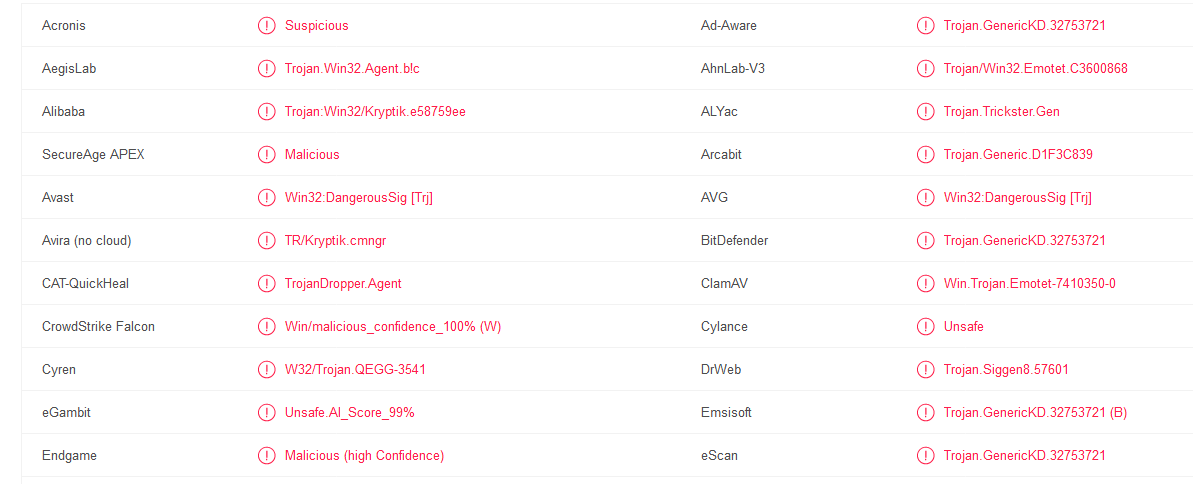Click the Trojan:Win32/Kryptik.e58759ee result
The image size is (1193, 484).
pyautogui.click(x=375, y=112)
